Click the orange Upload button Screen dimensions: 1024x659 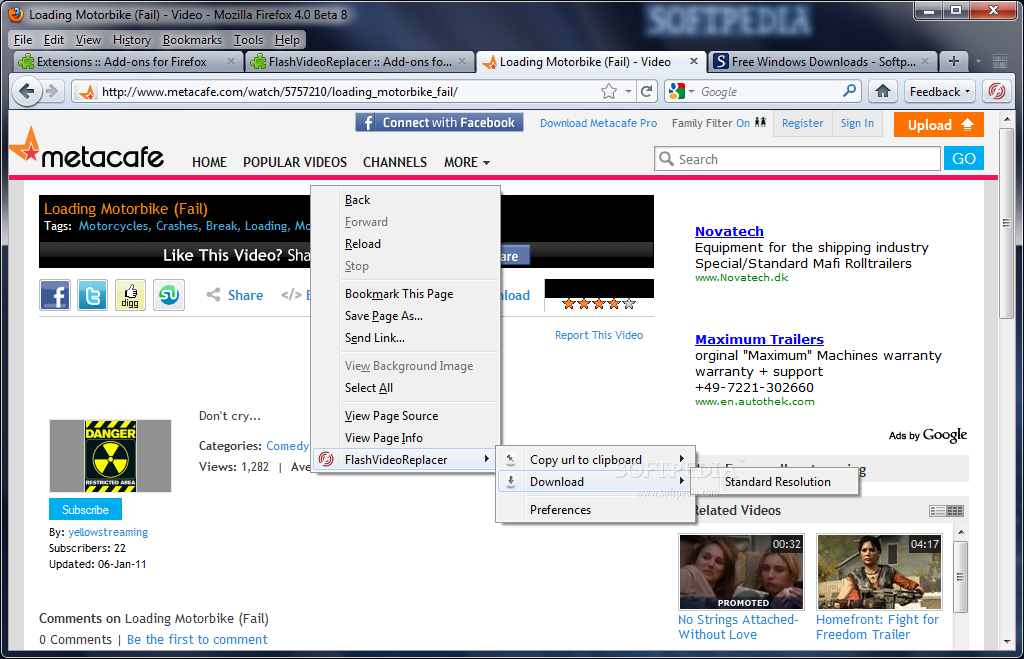(x=938, y=125)
